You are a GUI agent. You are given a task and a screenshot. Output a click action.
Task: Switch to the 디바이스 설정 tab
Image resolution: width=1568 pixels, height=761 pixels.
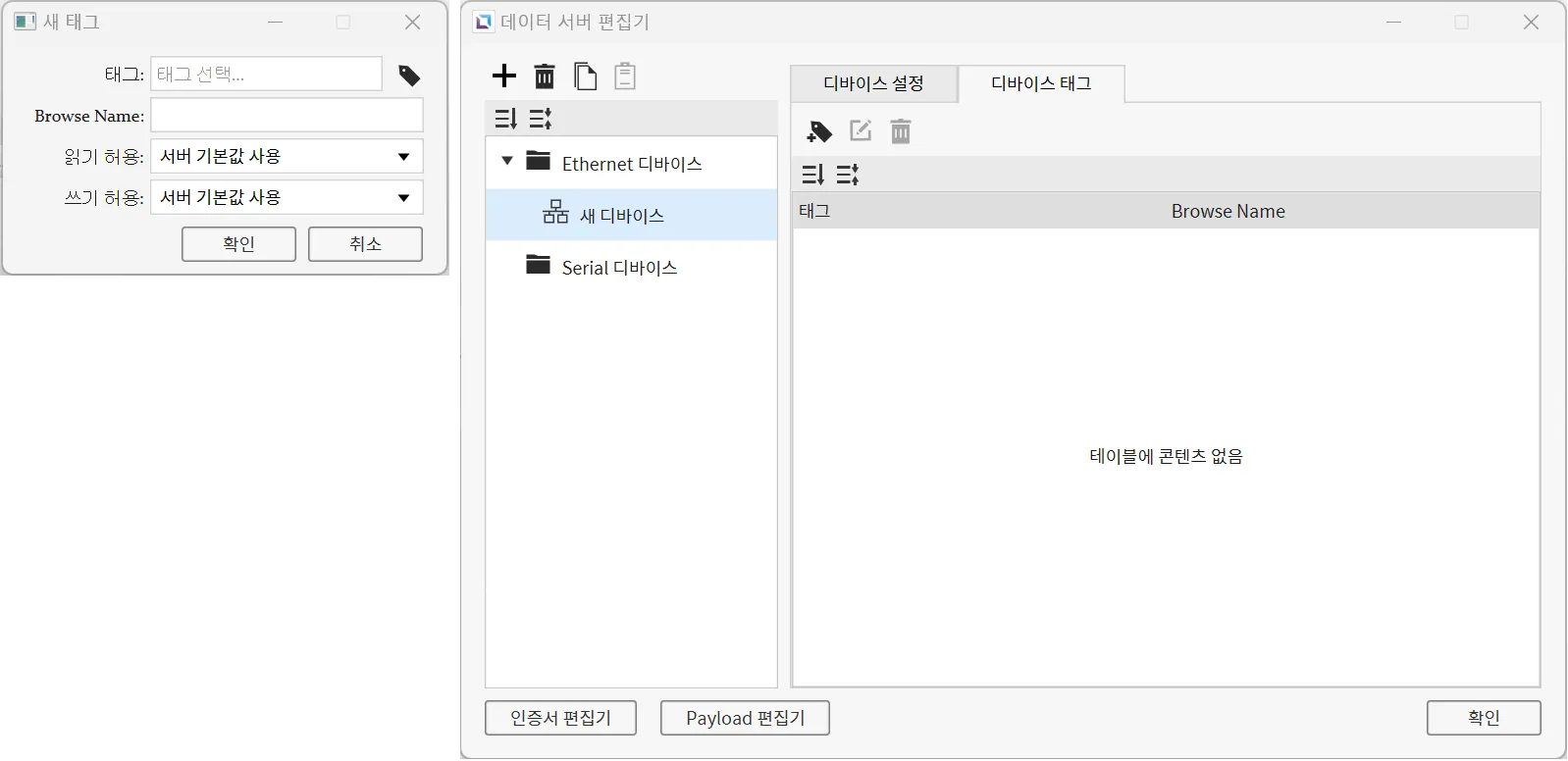[873, 84]
